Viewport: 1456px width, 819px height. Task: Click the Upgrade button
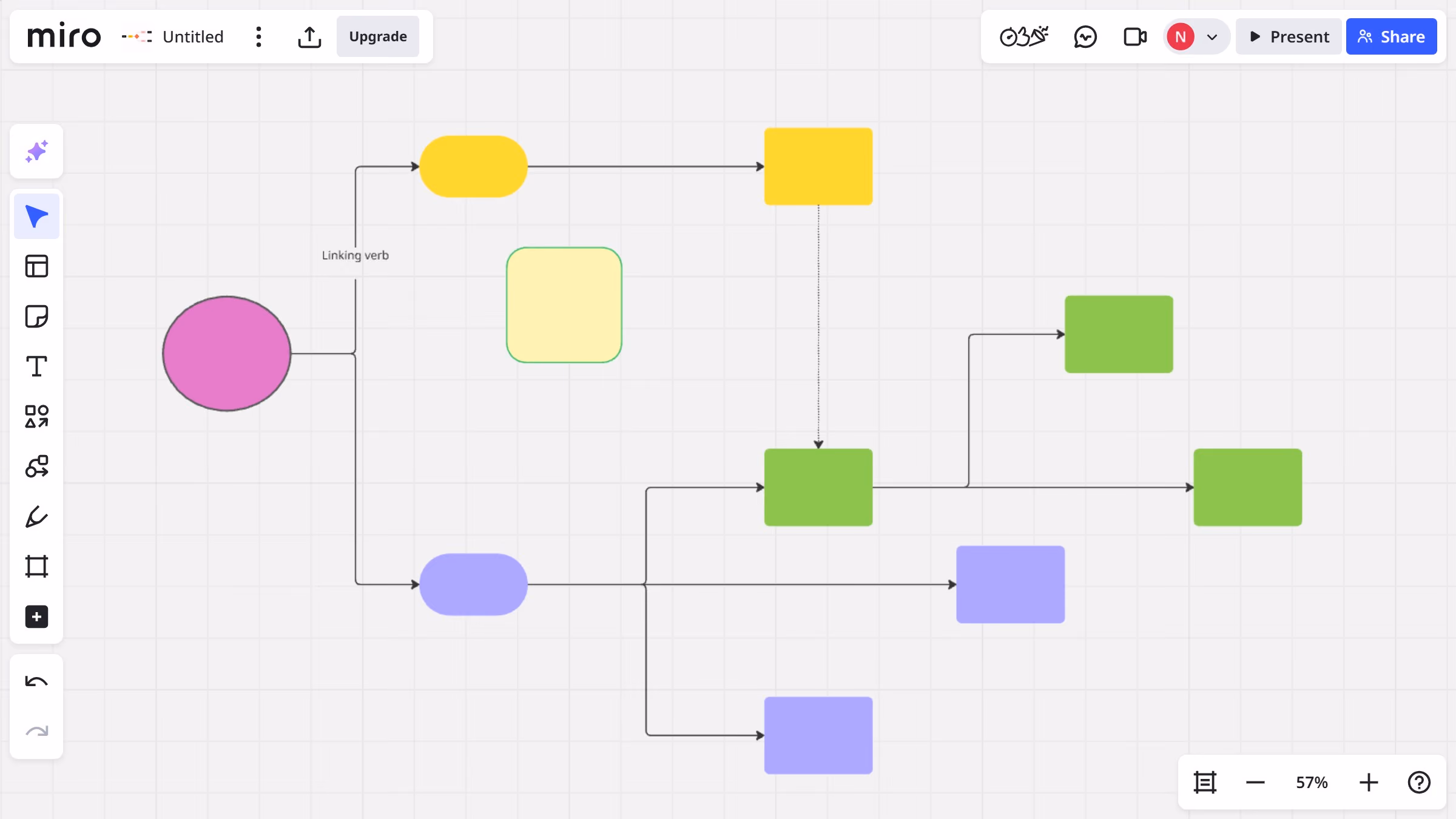pos(378,36)
